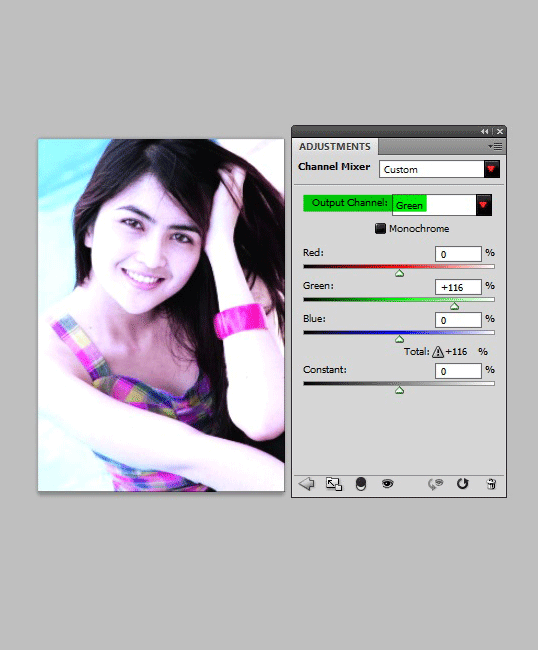Viewport: 538px width, 650px height.
Task: Enable the Monochrome checkbox
Action: pos(380,228)
